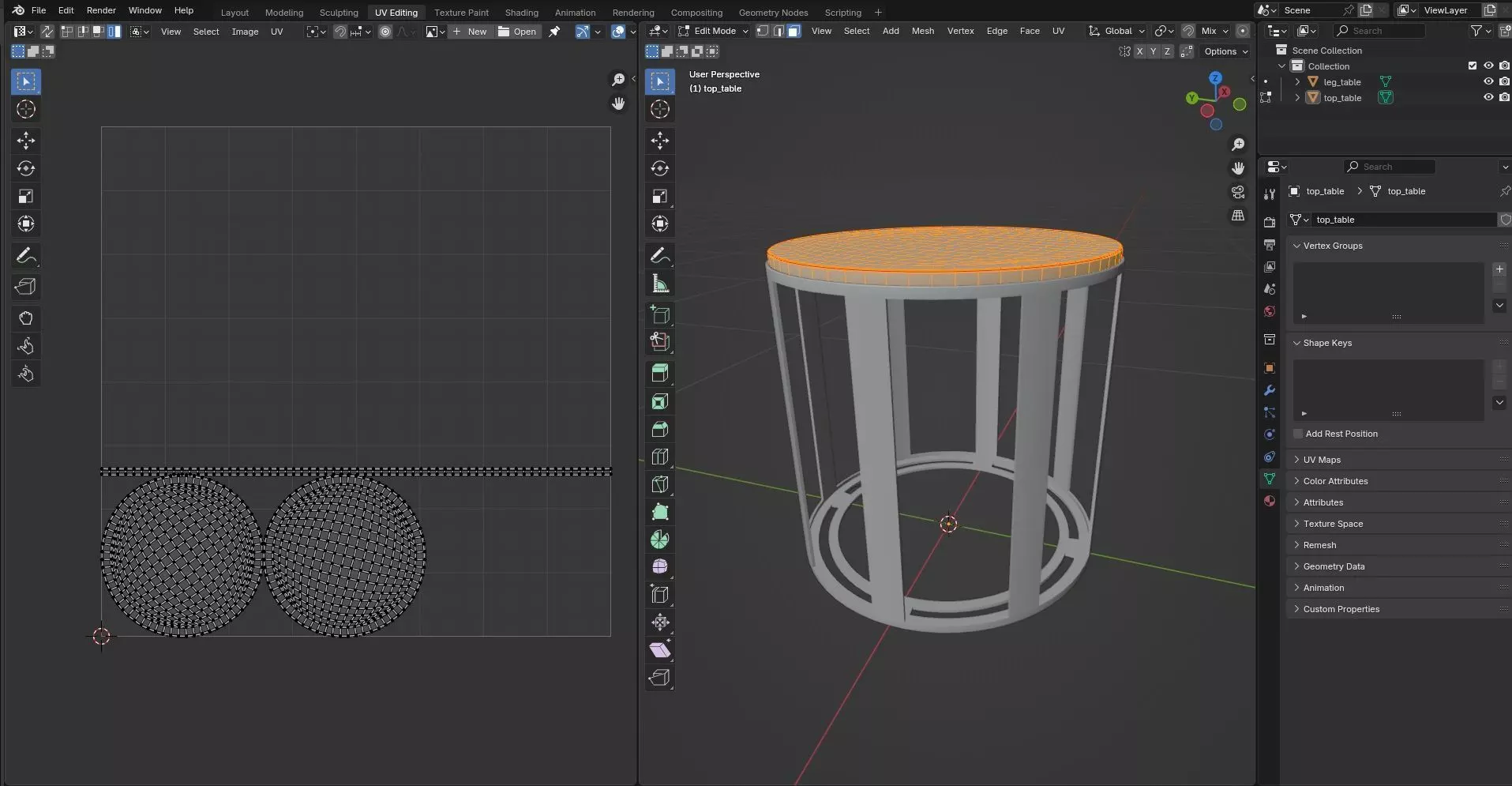Select the Rip Region tool in 3D viewport

point(660,678)
